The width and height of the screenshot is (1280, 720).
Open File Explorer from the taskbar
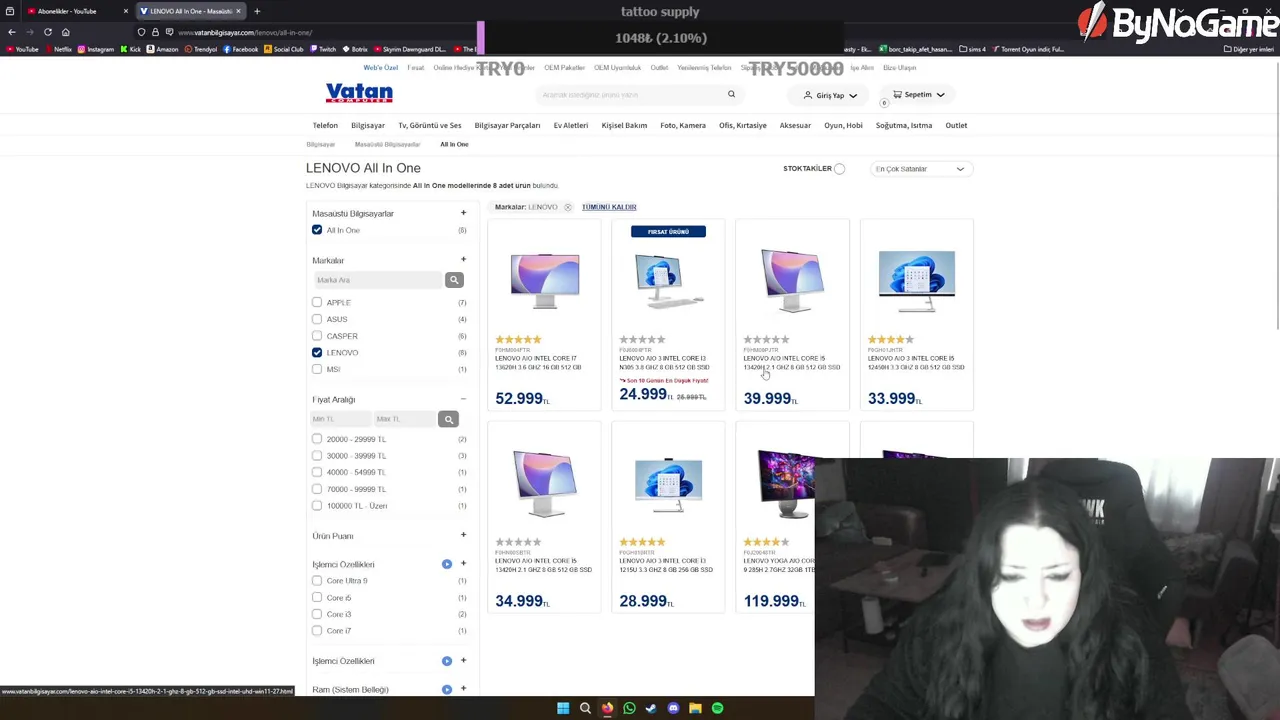coord(695,708)
